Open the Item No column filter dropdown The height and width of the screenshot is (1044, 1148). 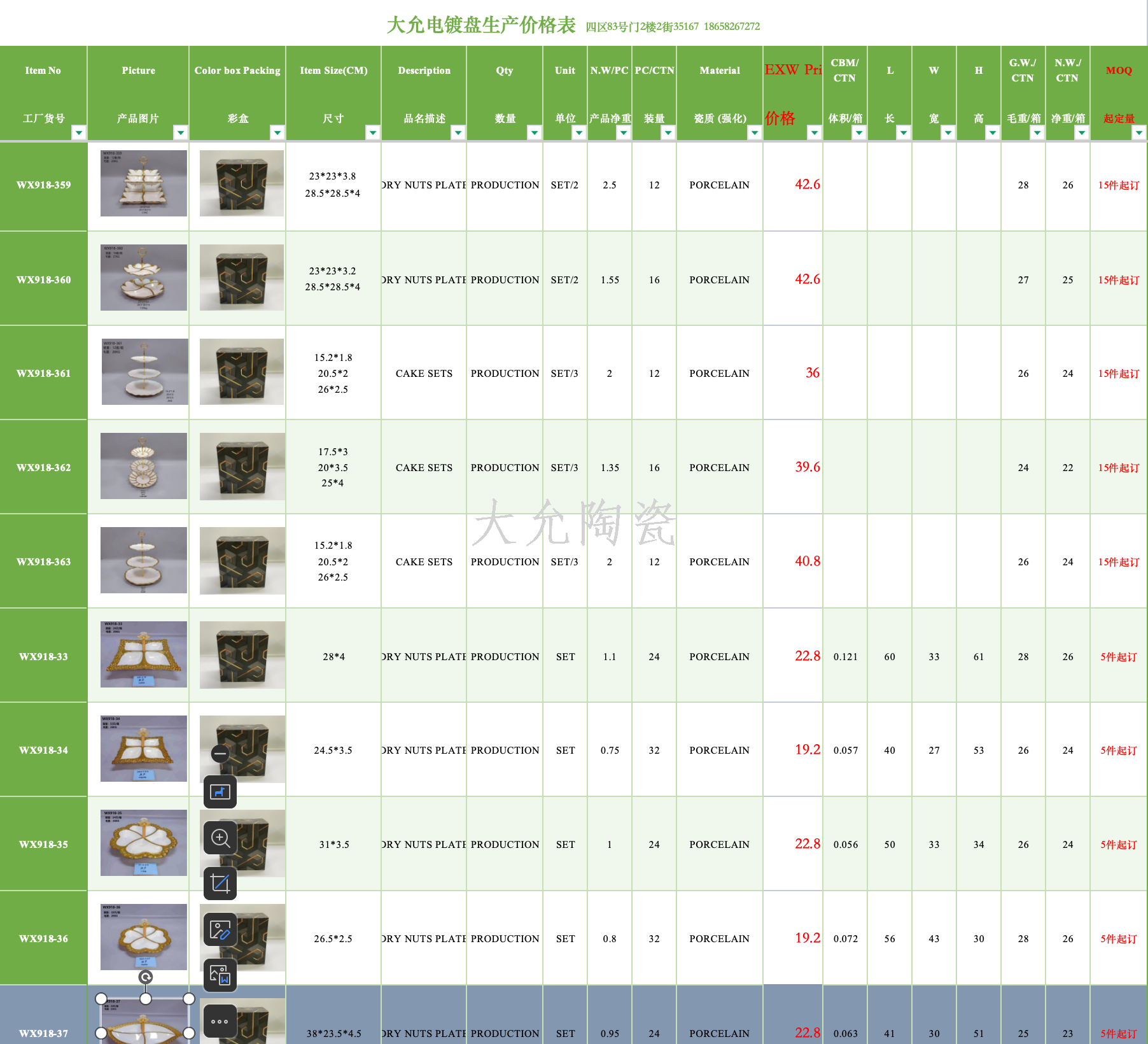[x=79, y=132]
